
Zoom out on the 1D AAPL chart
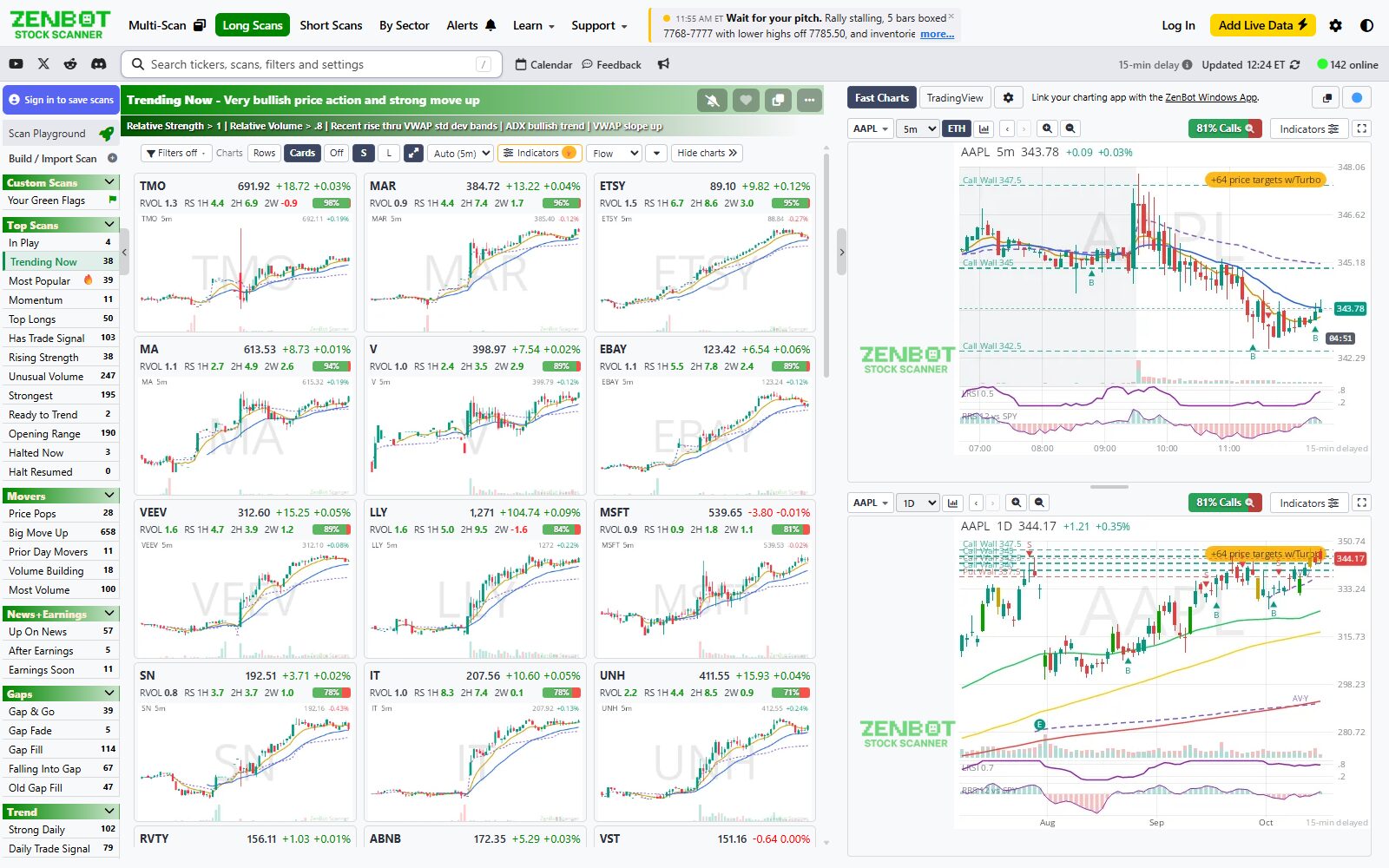[1039, 503]
